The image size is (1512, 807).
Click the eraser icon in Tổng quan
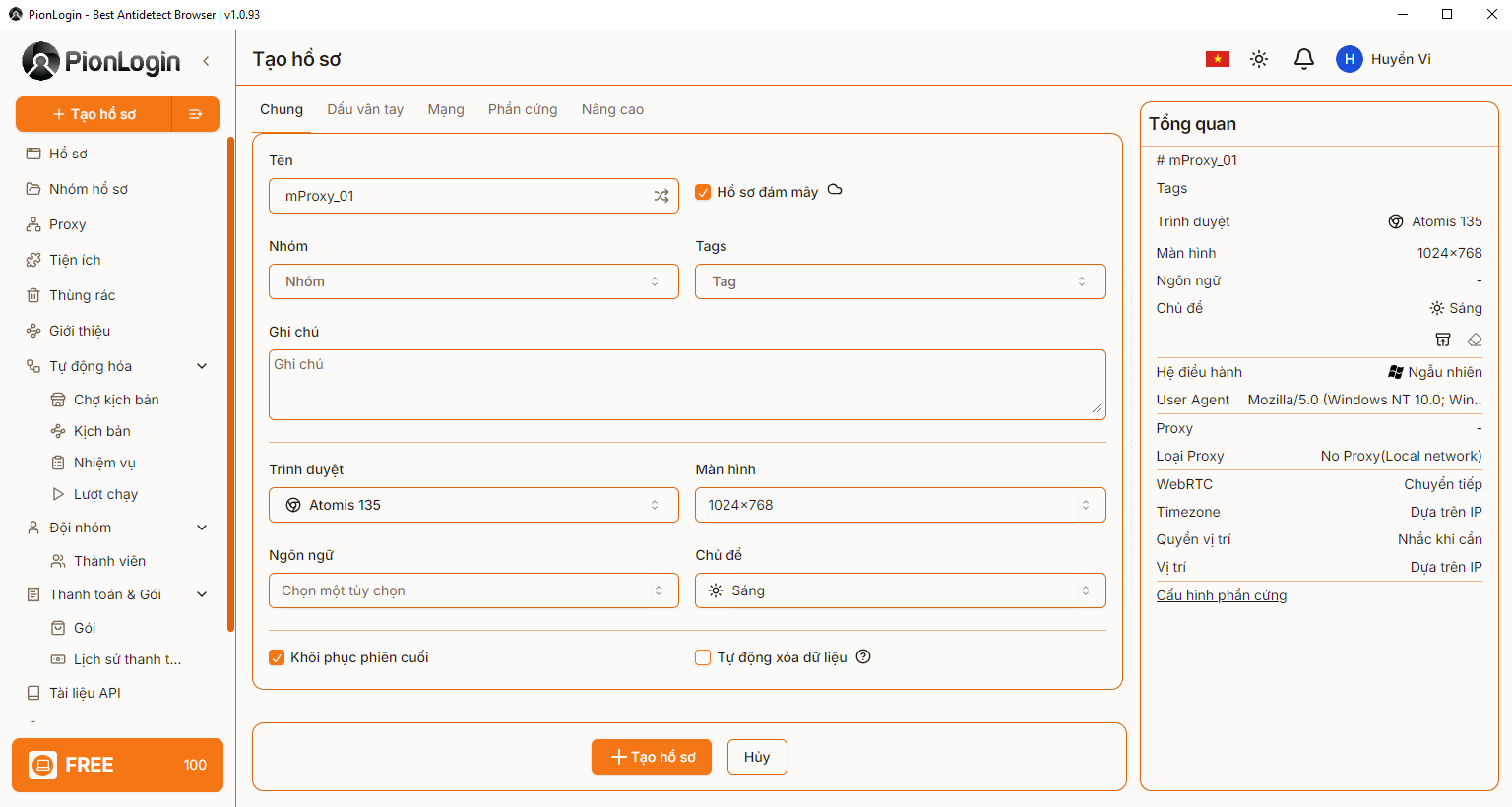pos(1475,340)
